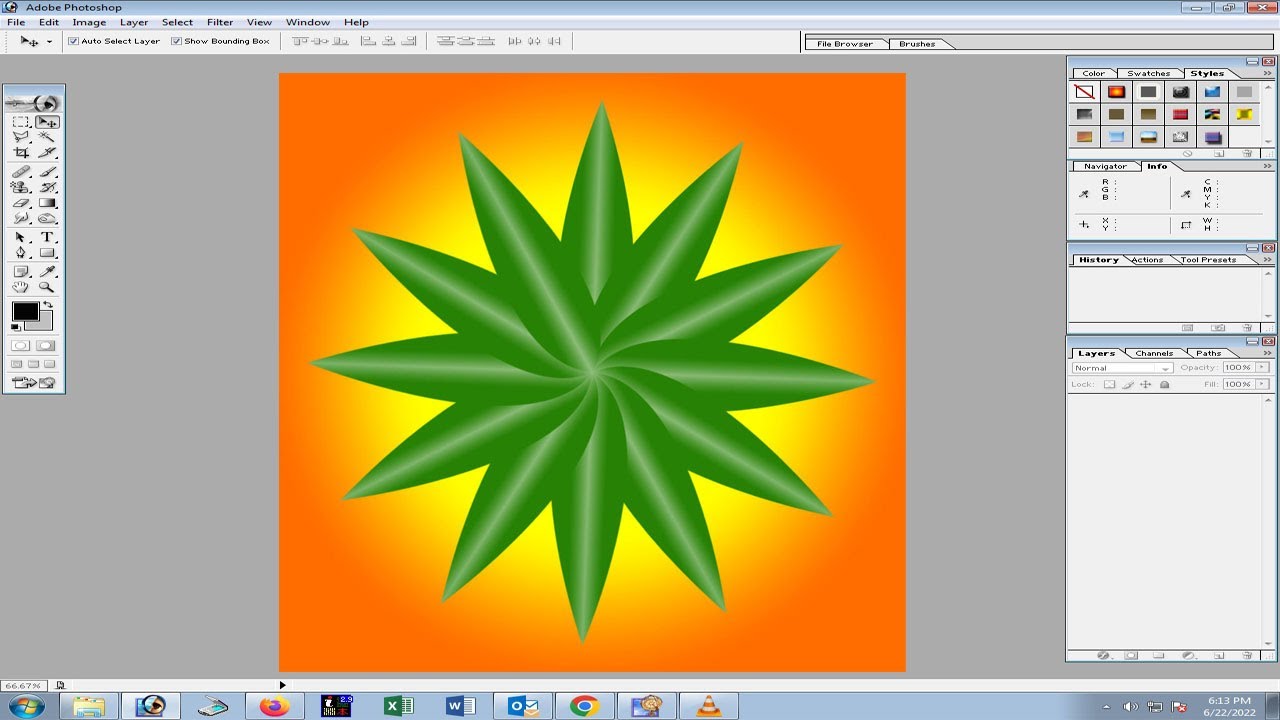Toggle Lock position in Layers panel
This screenshot has width=1280, height=720.
click(x=1145, y=385)
